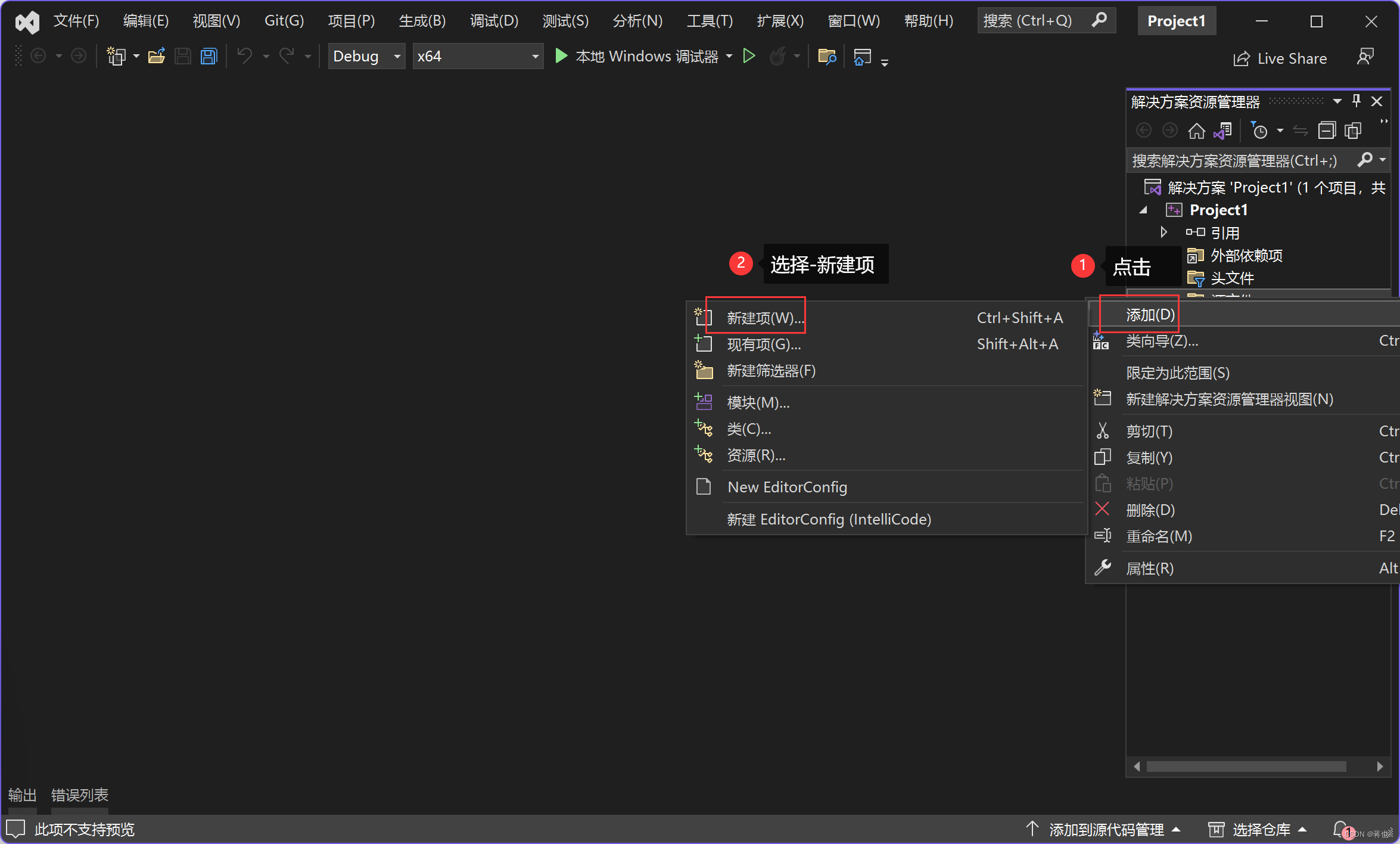
Task: Open the toolbar options overflow arrow
Action: (885, 62)
